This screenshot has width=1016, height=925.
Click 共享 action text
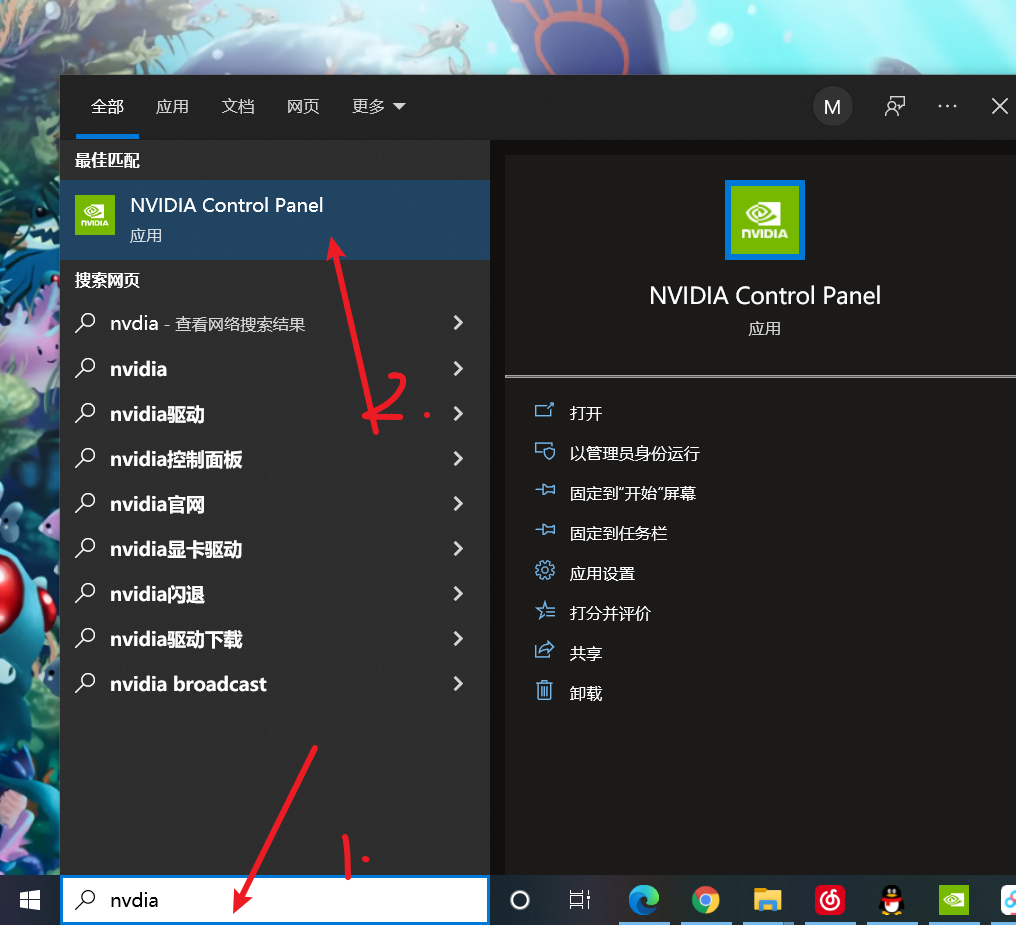pyautogui.click(x=586, y=654)
